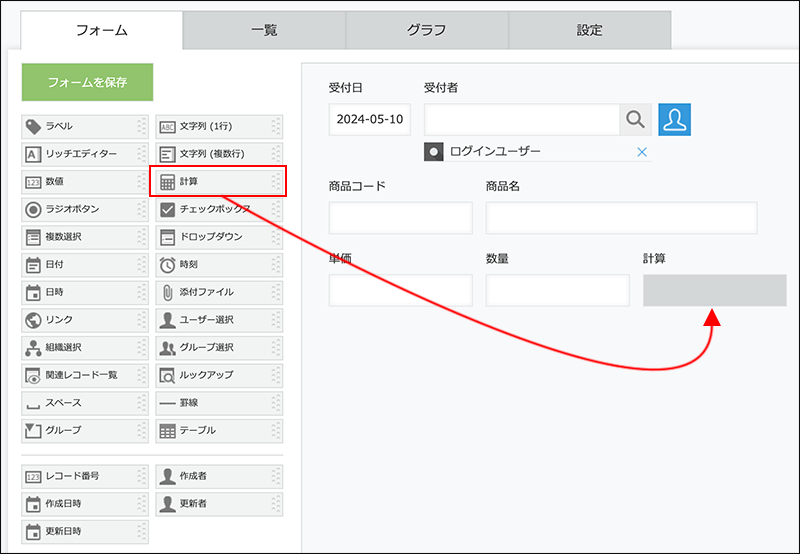Click the 受付日 date field showing 2024-05-10

coord(369,119)
